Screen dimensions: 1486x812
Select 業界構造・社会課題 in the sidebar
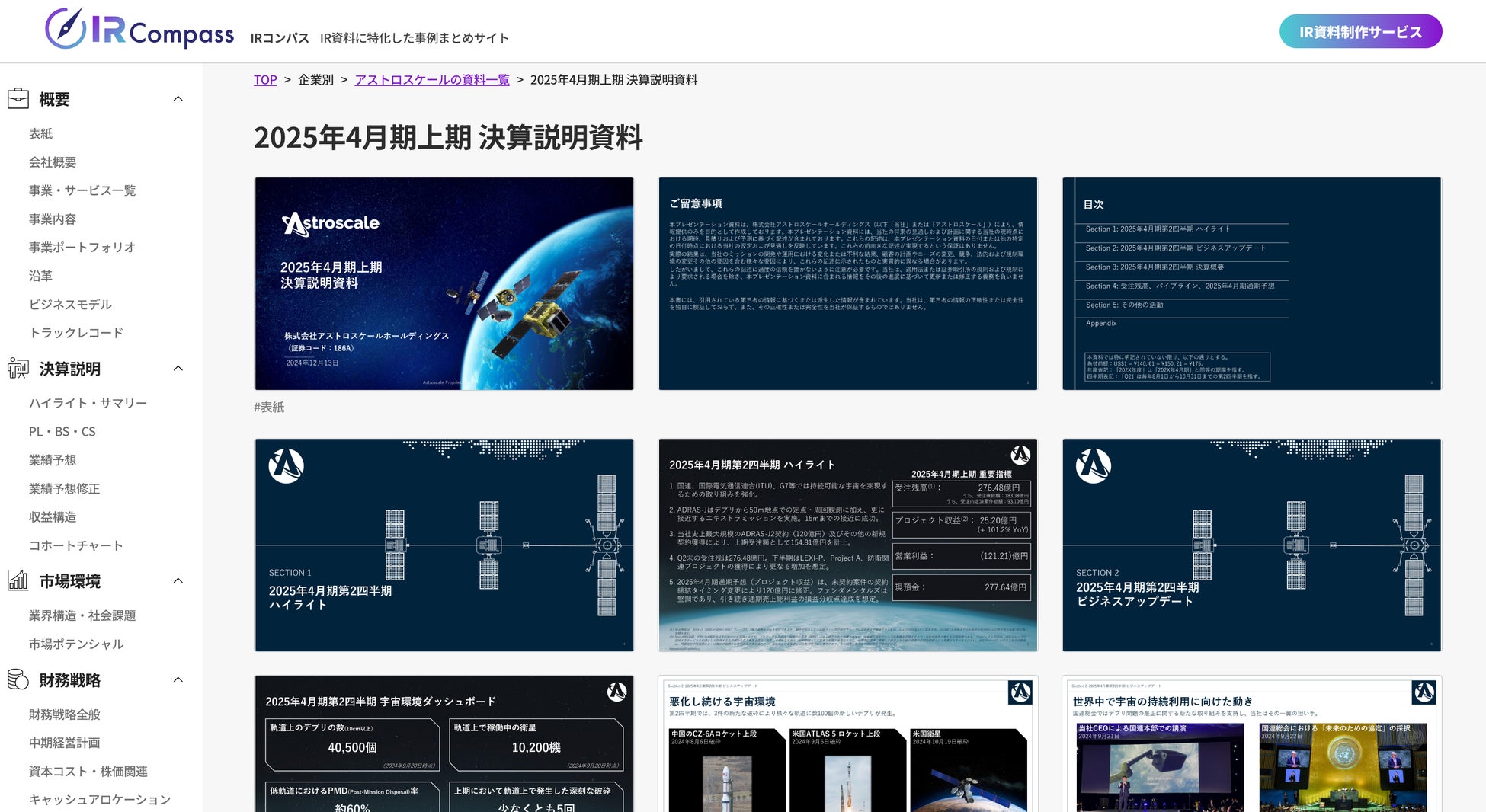[82, 615]
